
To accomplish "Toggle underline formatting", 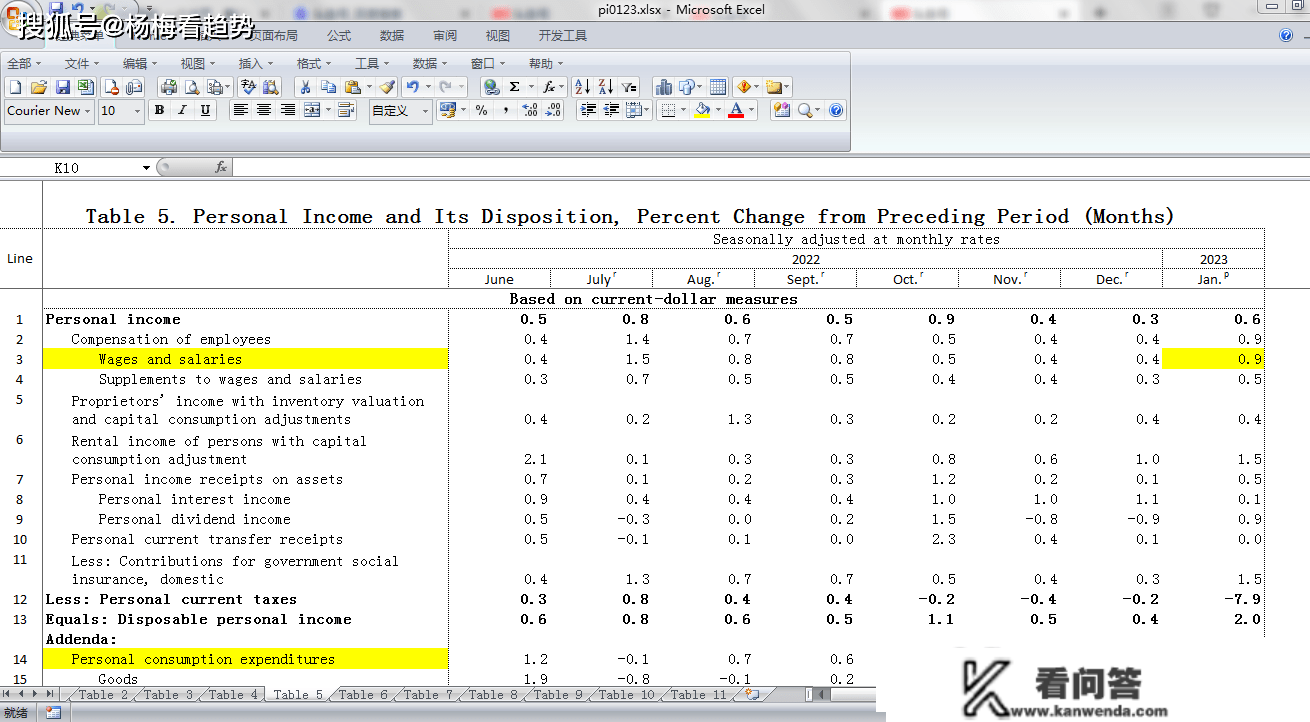I will pos(205,110).
